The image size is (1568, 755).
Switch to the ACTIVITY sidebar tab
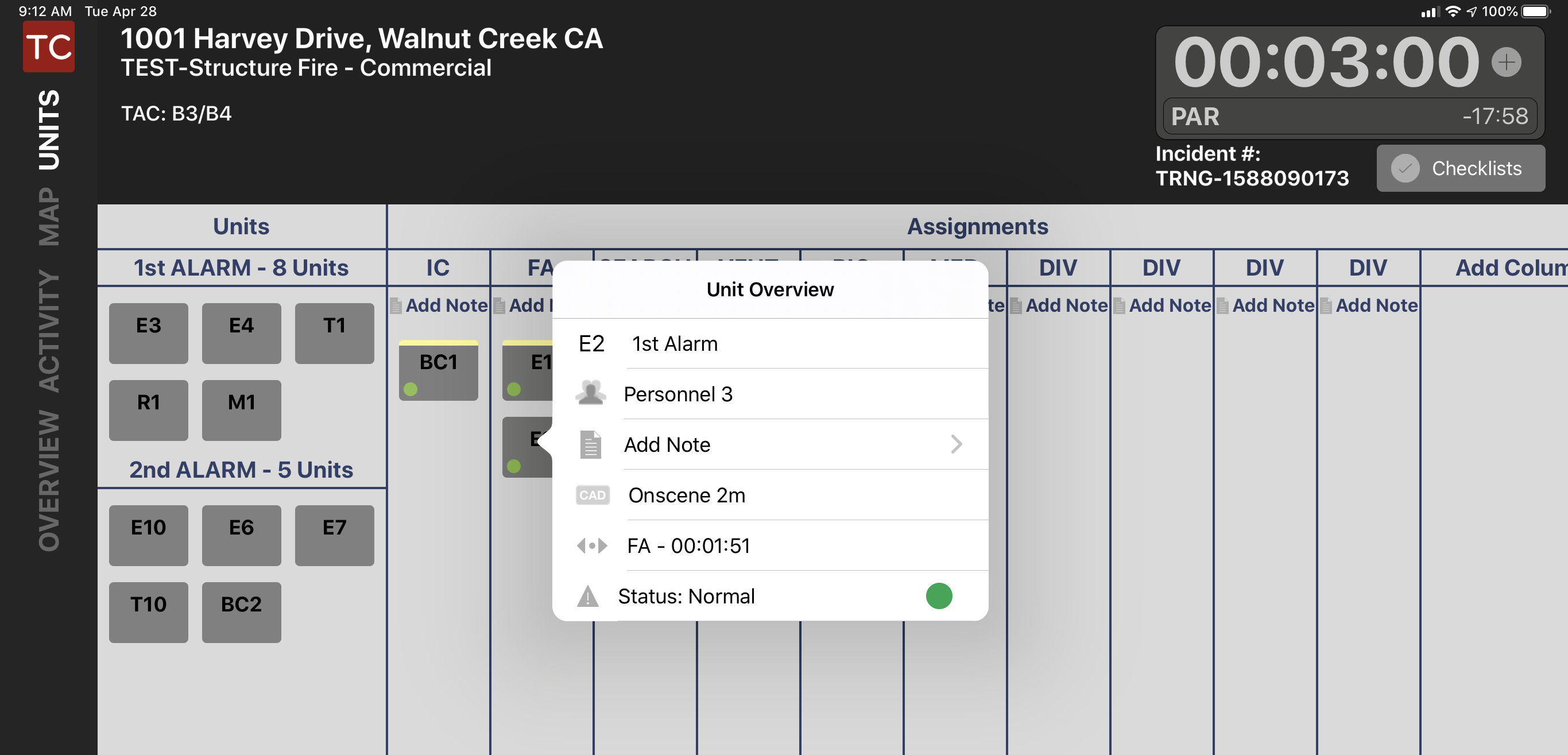pyautogui.click(x=49, y=331)
